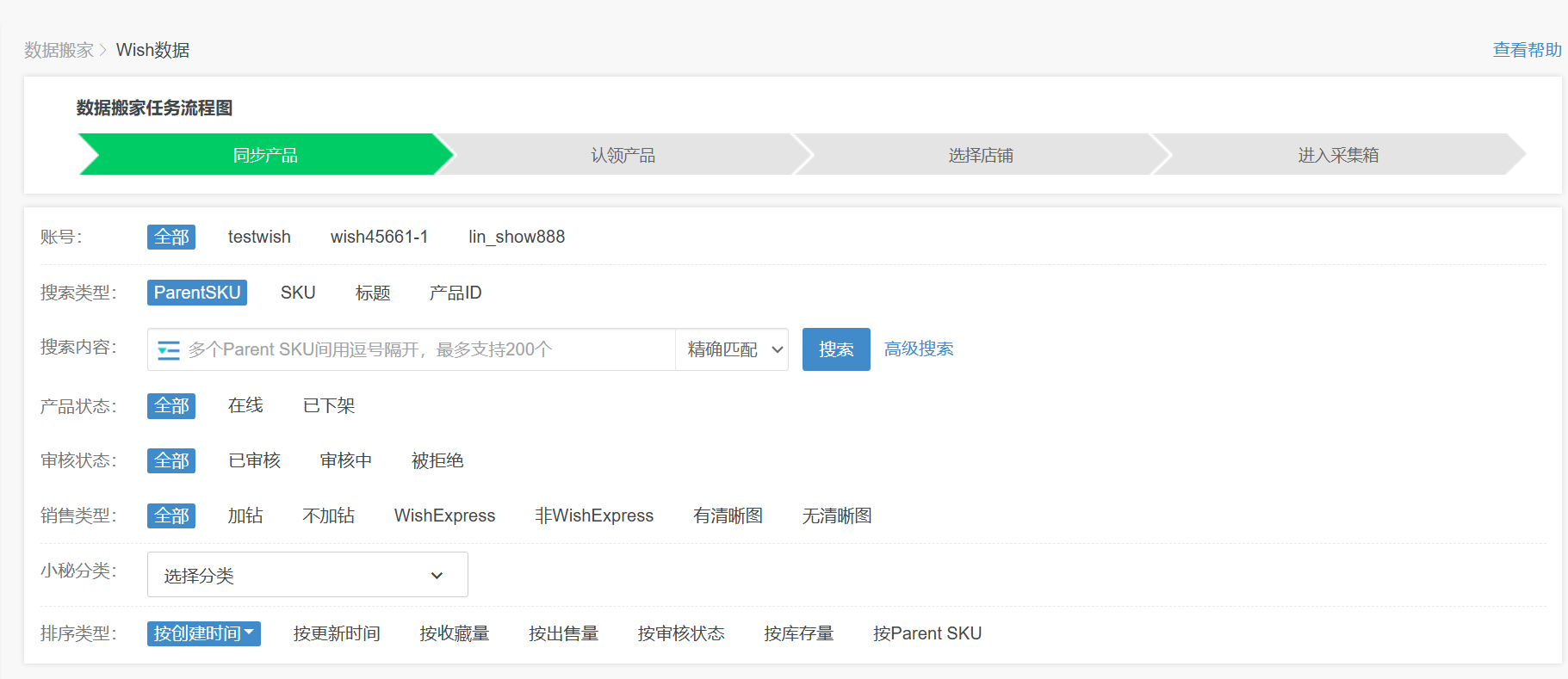
Task: Filter product status by 已下架
Action: [x=329, y=405]
